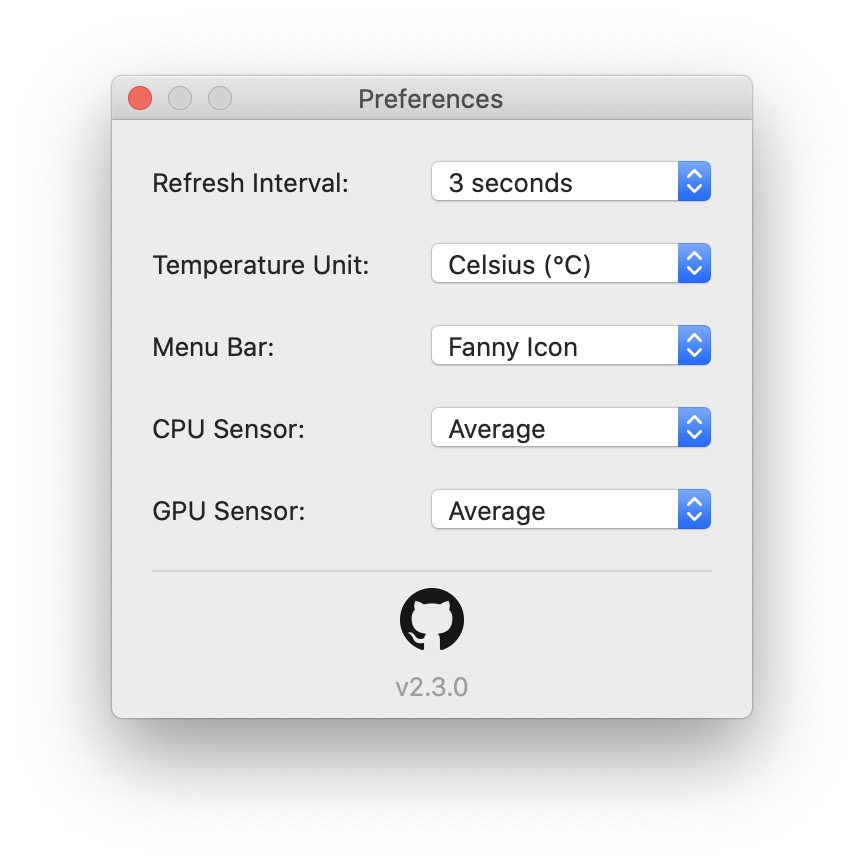
Task: Click the CPU Sensor label text
Action: (228, 430)
